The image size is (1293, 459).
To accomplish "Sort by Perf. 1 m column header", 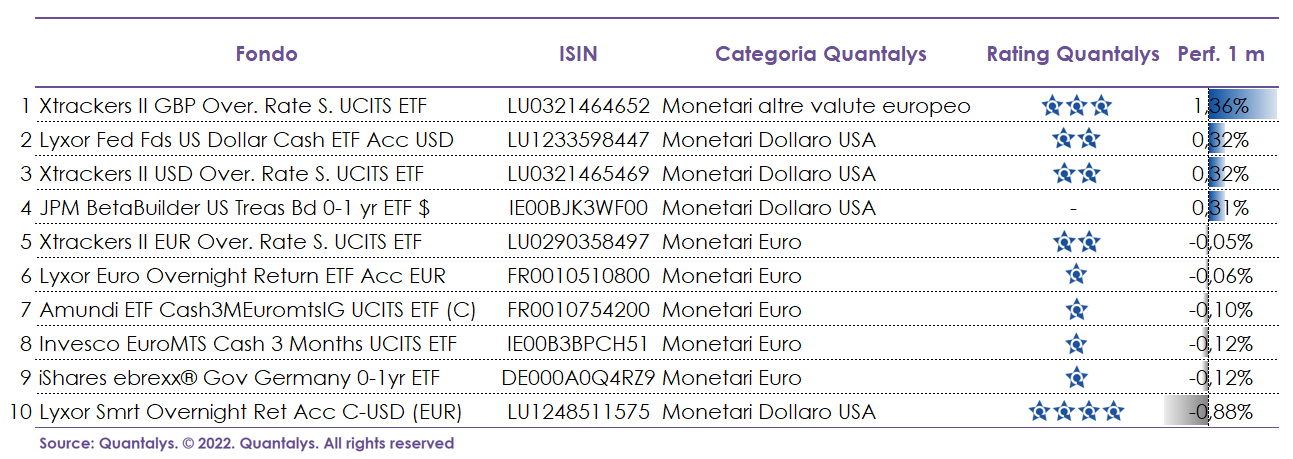I will pyautogui.click(x=1221, y=54).
